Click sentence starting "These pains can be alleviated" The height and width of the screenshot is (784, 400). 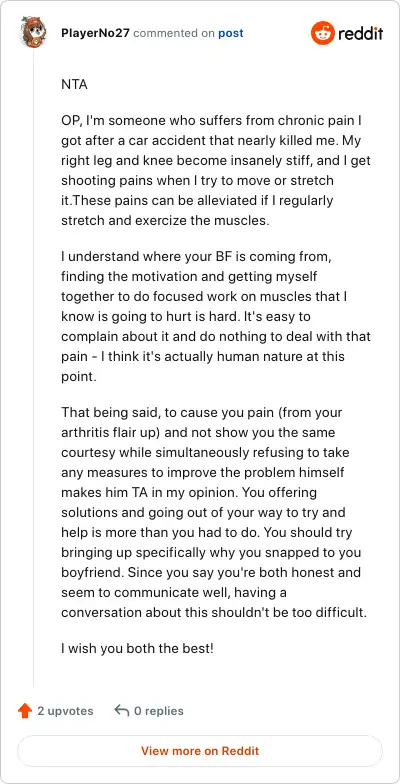coord(197,210)
